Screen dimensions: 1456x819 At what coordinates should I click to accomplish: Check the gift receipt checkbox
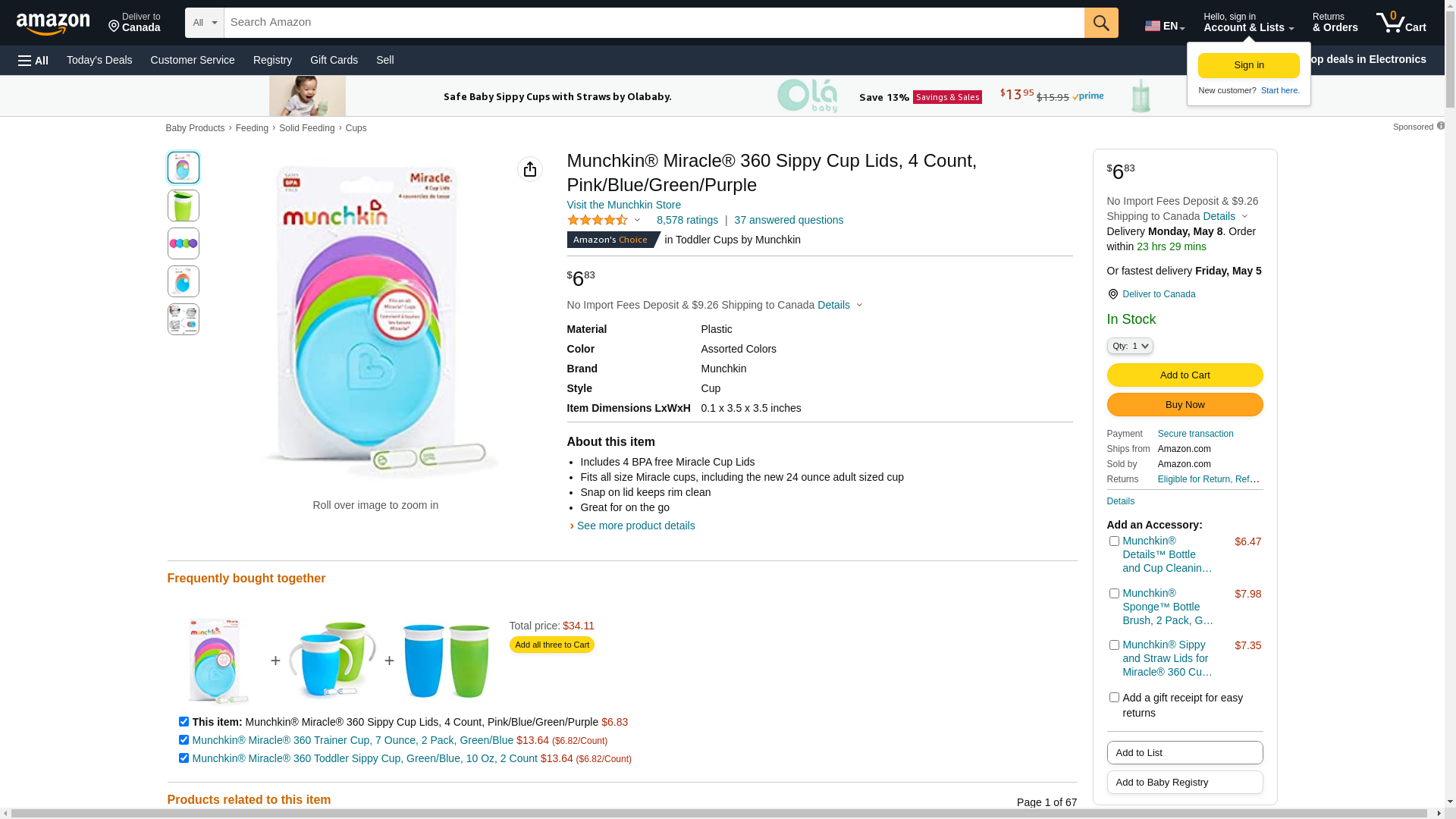click(1114, 698)
